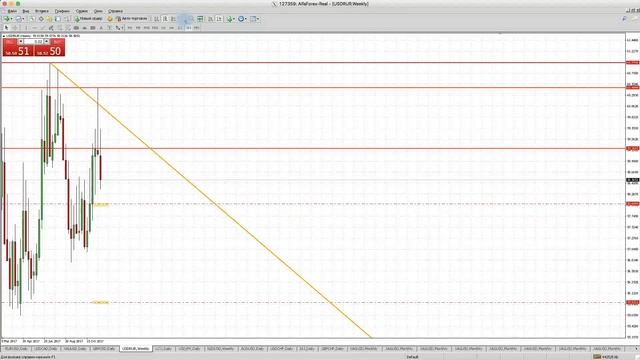This screenshot has width=640, height=360.
Task: Open the MetaEditor icon
Action: 109,19
